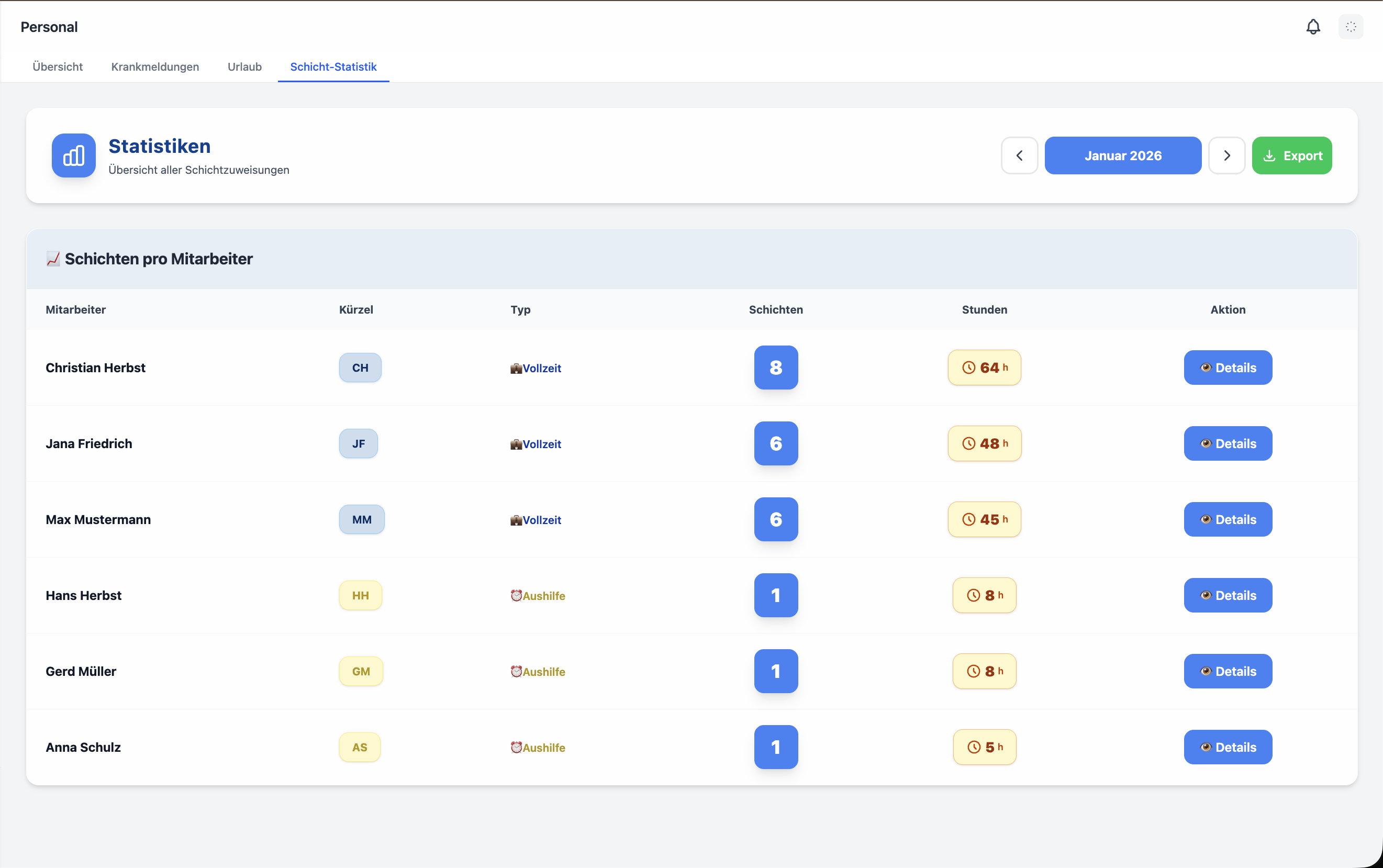
Task: Click the Statistiken bar chart icon
Action: point(73,155)
